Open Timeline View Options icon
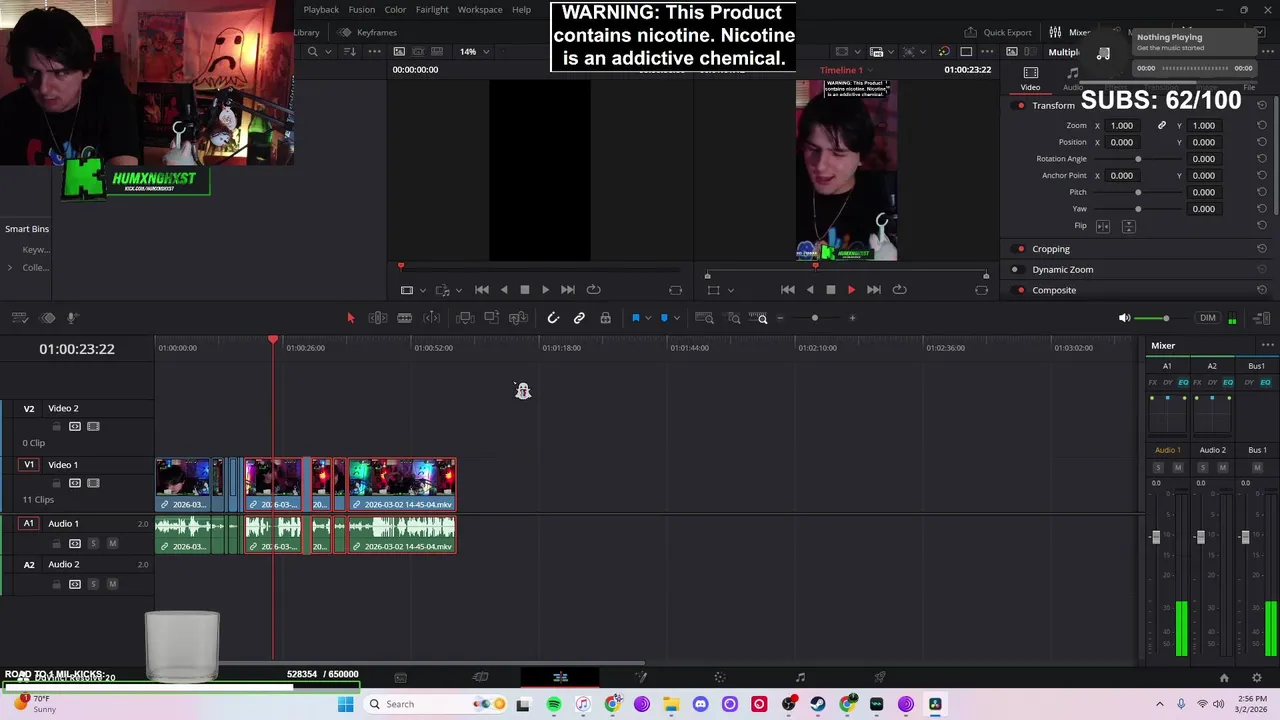 pyautogui.click(x=19, y=318)
